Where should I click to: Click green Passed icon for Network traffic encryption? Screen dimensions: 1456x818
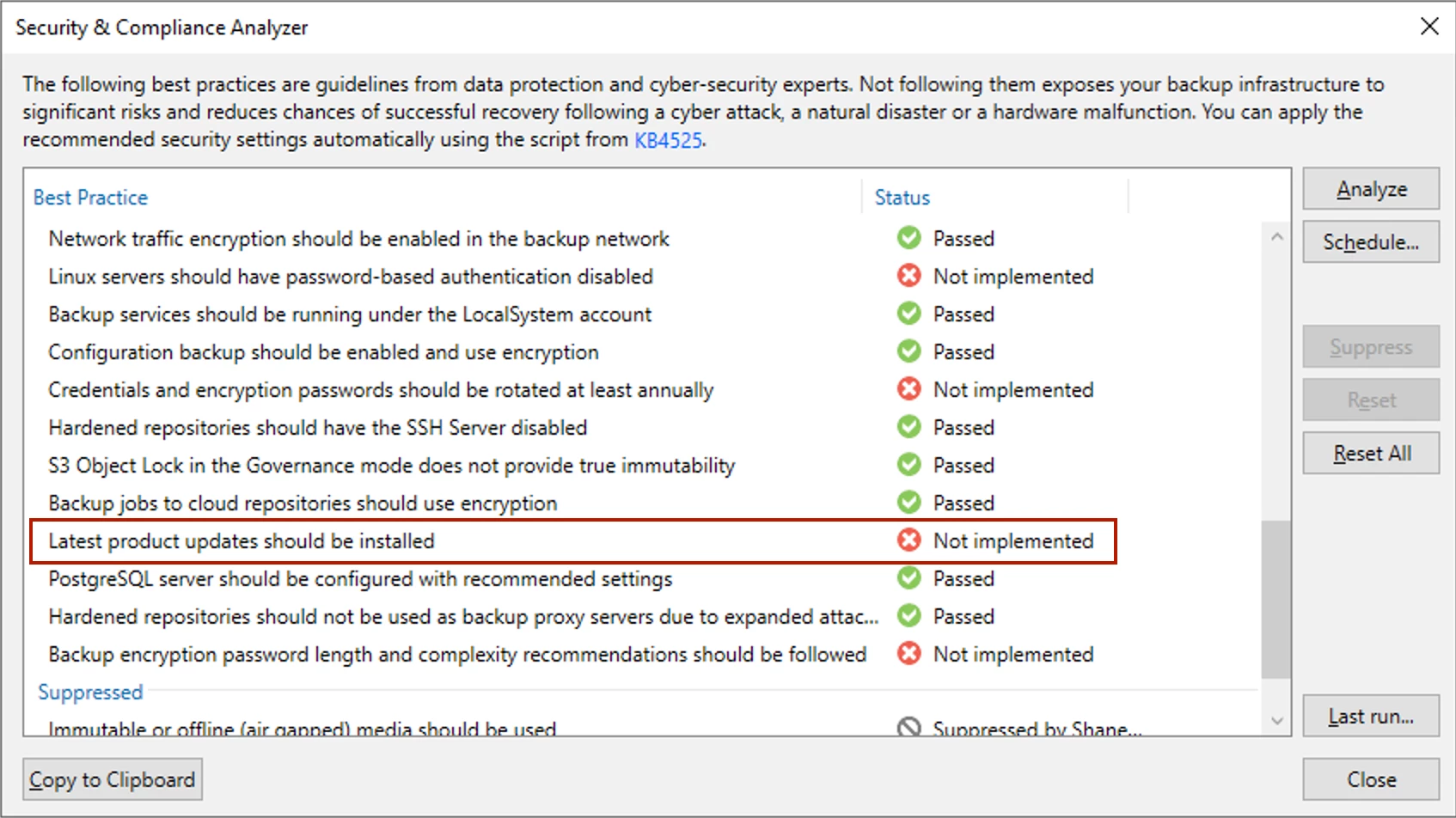[x=908, y=238]
